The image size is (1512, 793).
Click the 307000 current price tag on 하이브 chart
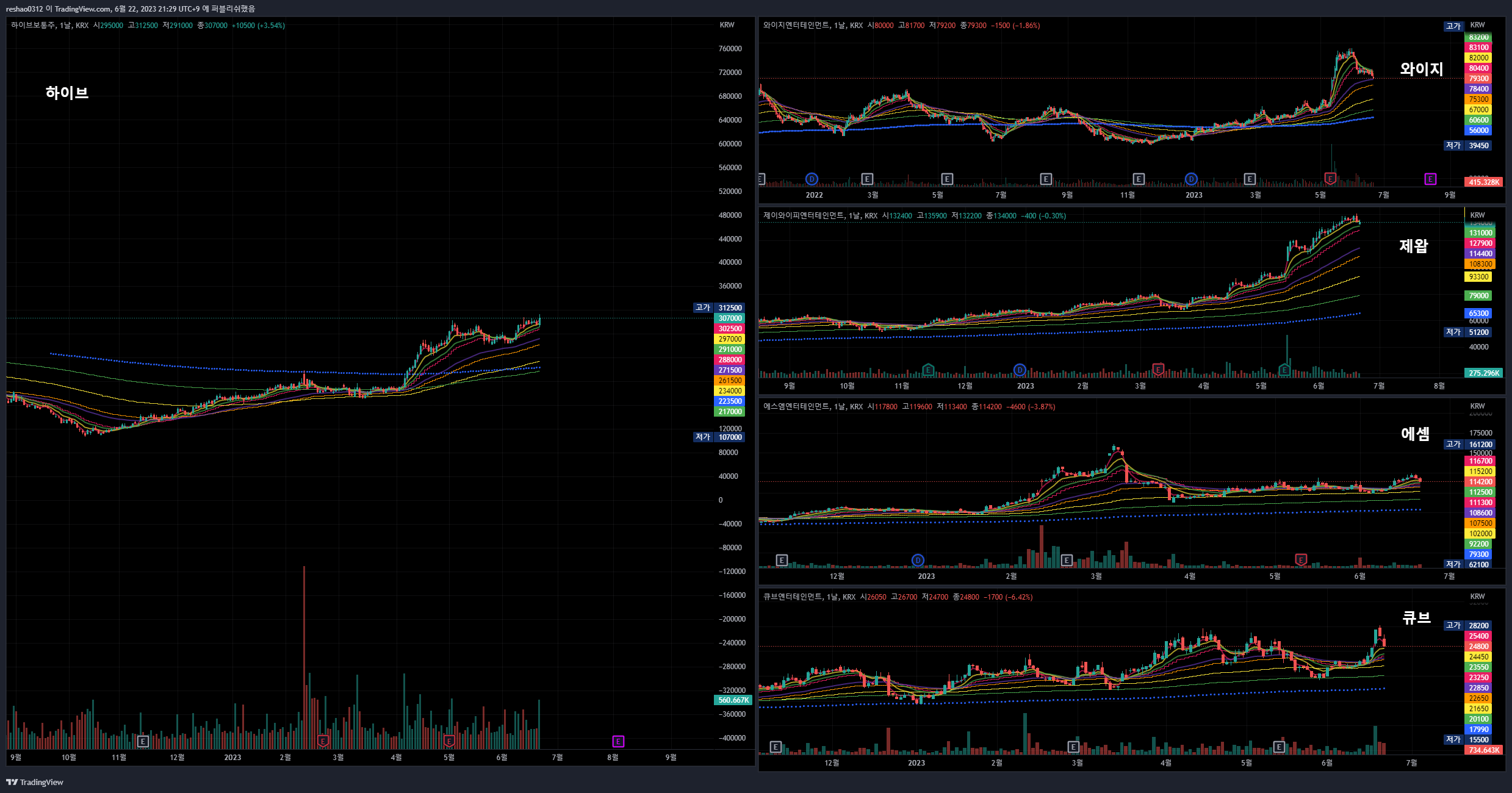pyautogui.click(x=730, y=318)
